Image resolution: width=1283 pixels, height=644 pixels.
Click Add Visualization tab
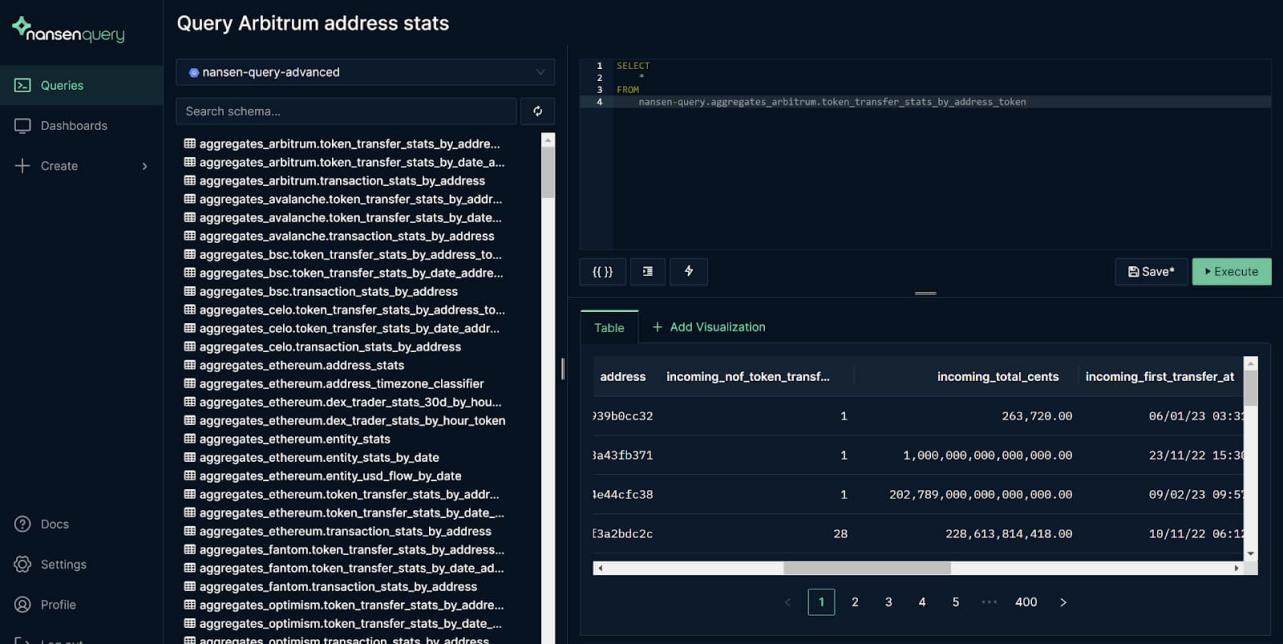click(x=709, y=327)
